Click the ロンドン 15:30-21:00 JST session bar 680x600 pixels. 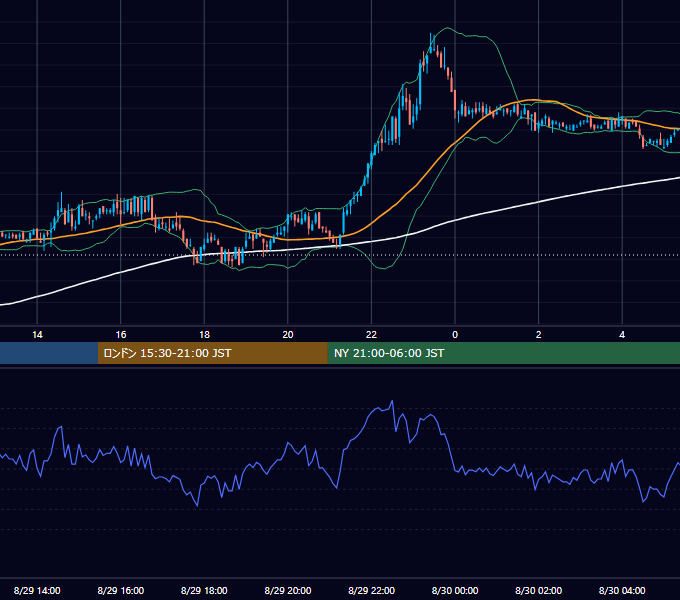(212, 353)
